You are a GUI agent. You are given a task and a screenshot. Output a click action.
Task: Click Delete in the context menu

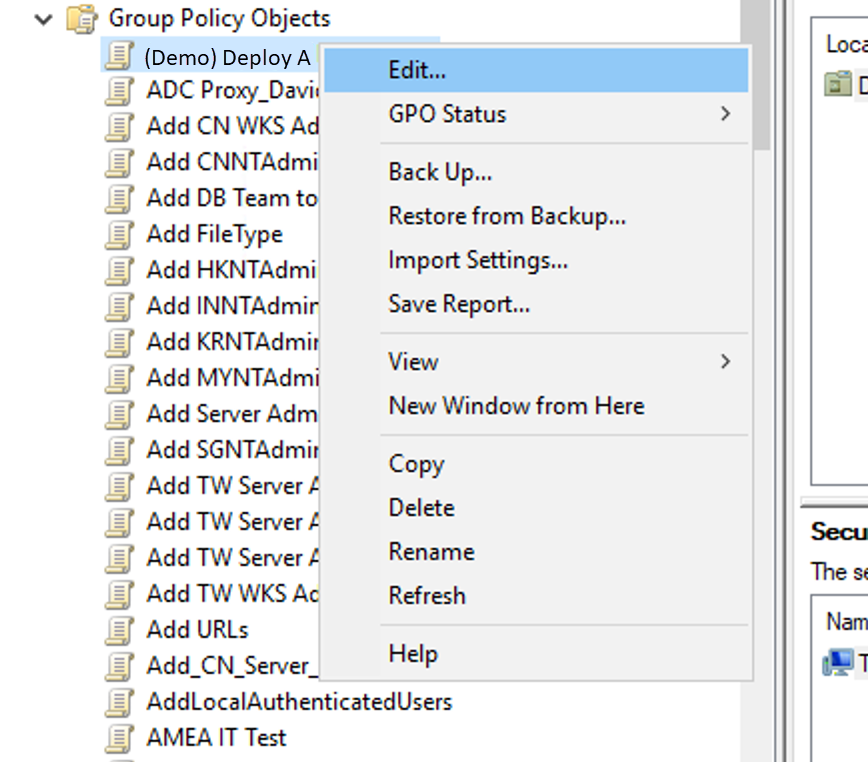[x=421, y=508]
